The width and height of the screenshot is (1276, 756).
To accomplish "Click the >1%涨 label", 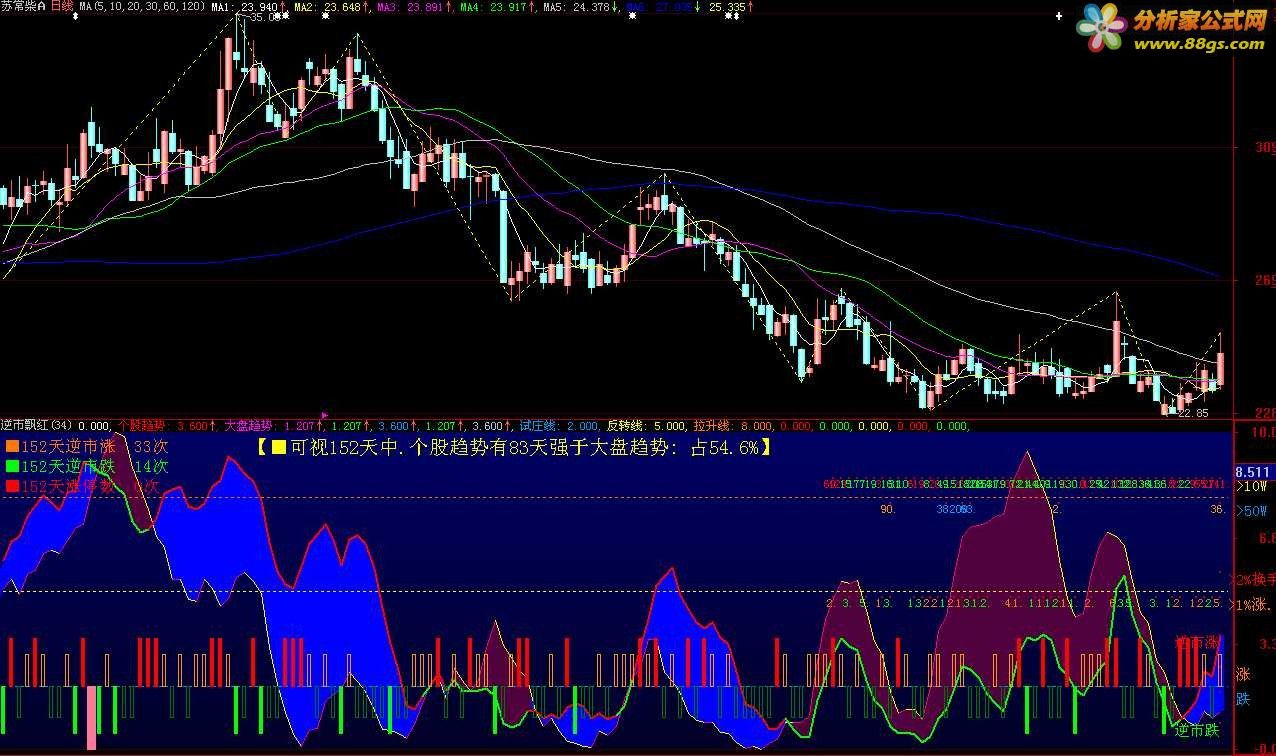I will (1250, 604).
